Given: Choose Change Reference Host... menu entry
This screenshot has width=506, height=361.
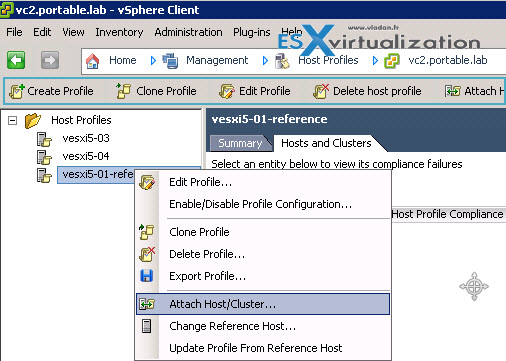Looking at the screenshot, I should point(263,326).
